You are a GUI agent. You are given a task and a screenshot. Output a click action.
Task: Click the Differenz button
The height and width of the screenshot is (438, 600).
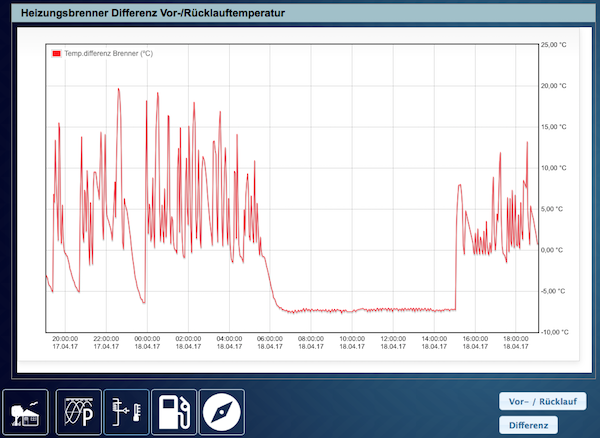[528, 425]
